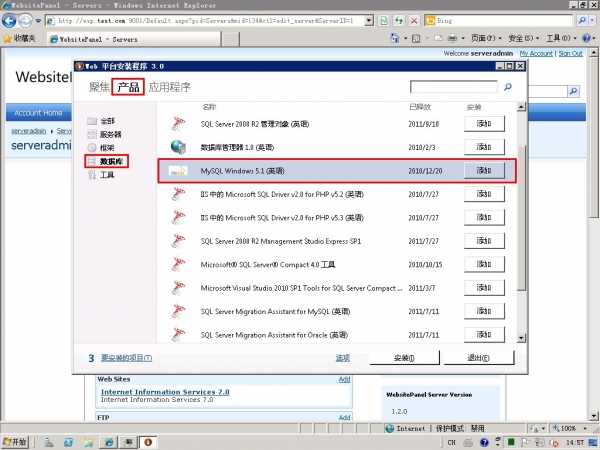Click the 安装 button
This screenshot has height=450, width=600.
click(x=404, y=358)
